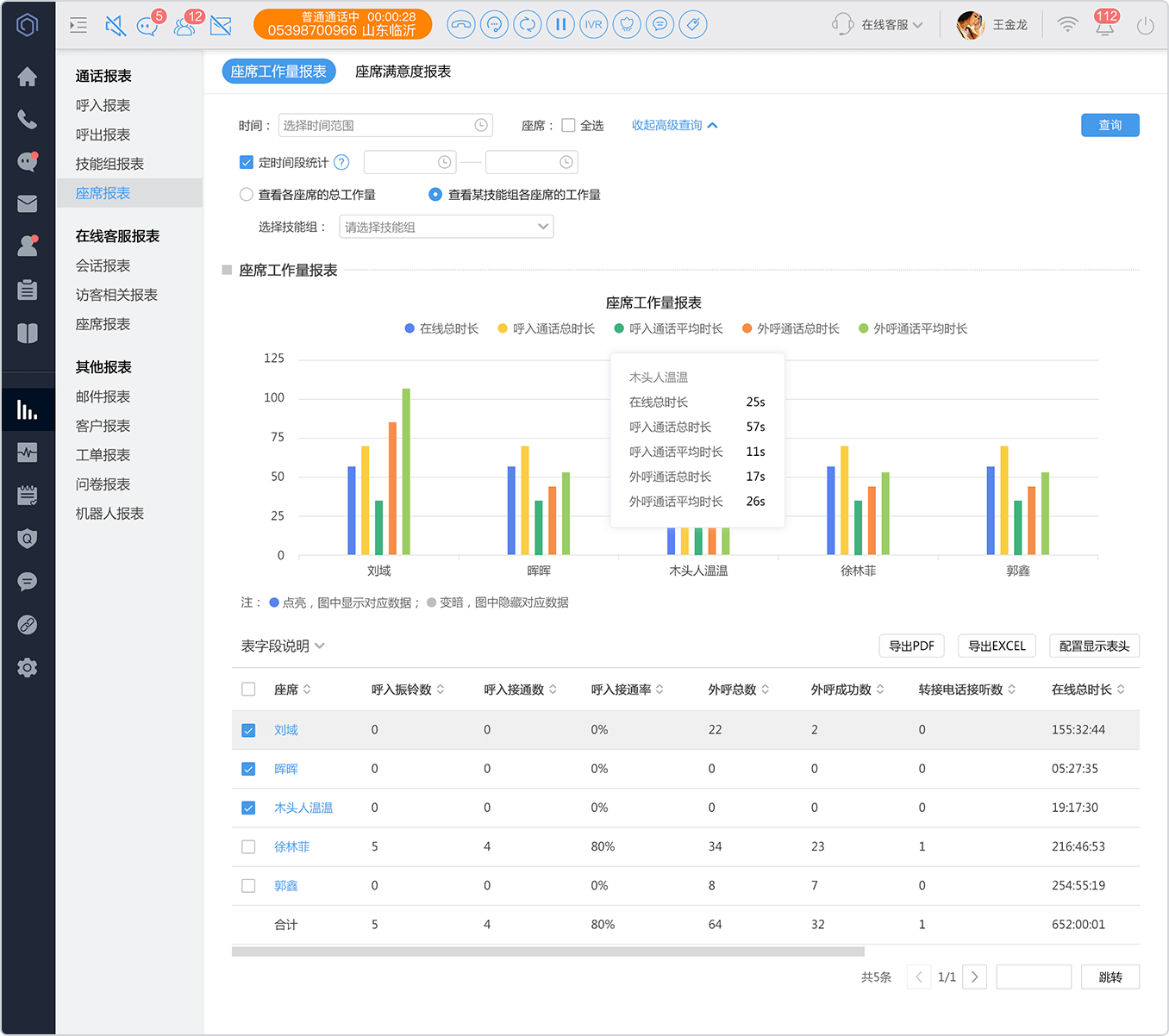Screen dimensions: 1169x1036
Task: Collapse the menu with the hamburger icon
Action: pyautogui.click(x=78, y=25)
